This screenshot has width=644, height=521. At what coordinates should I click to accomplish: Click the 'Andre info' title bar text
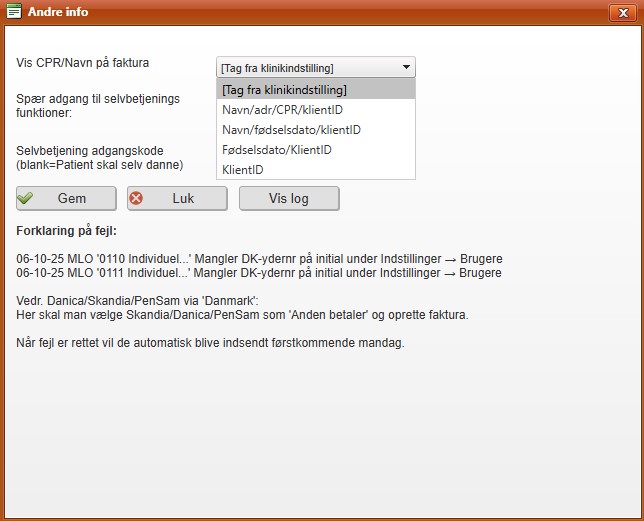(58, 12)
